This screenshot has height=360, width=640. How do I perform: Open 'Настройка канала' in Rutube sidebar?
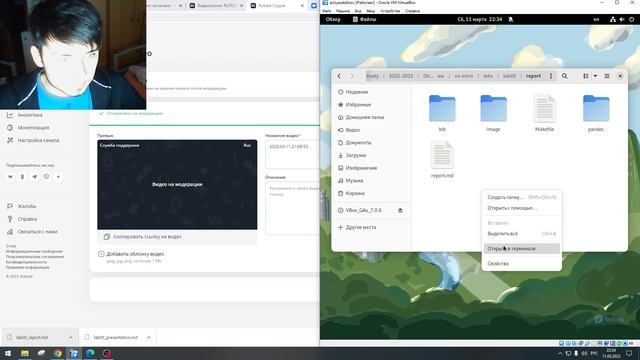[x=33, y=140]
